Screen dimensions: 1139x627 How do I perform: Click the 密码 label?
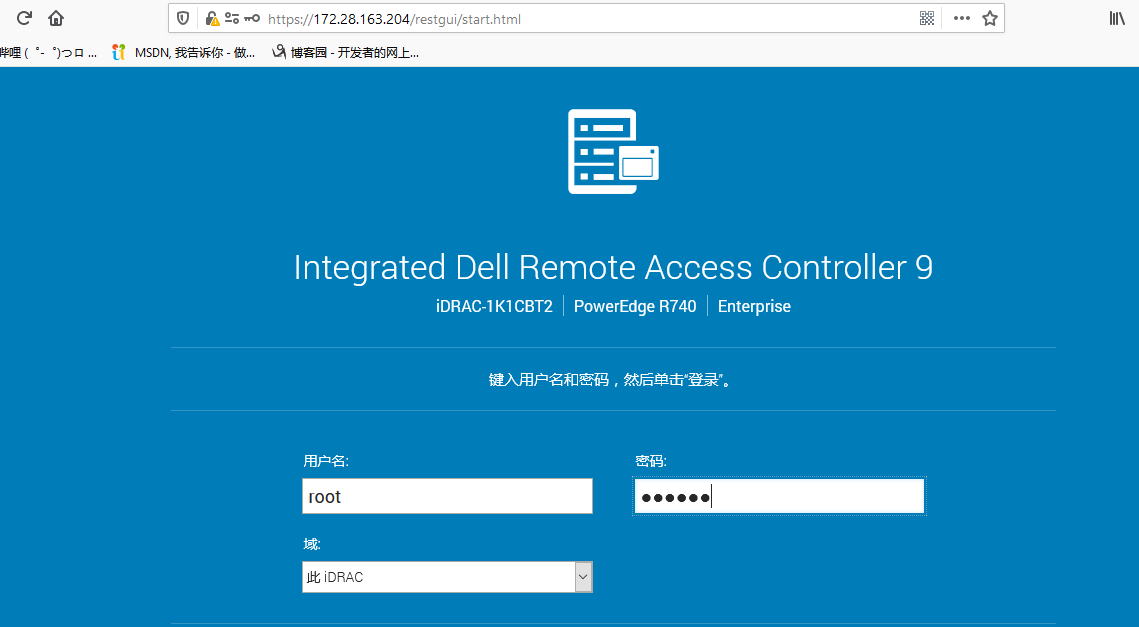[x=650, y=461]
